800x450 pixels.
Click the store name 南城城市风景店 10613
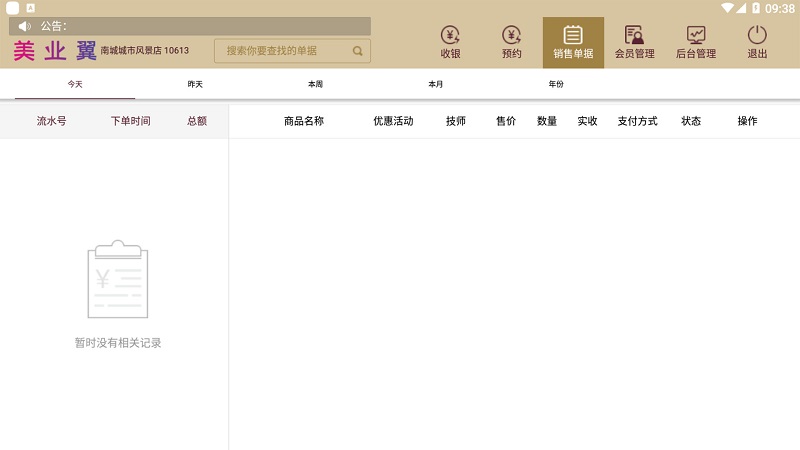tap(144, 51)
